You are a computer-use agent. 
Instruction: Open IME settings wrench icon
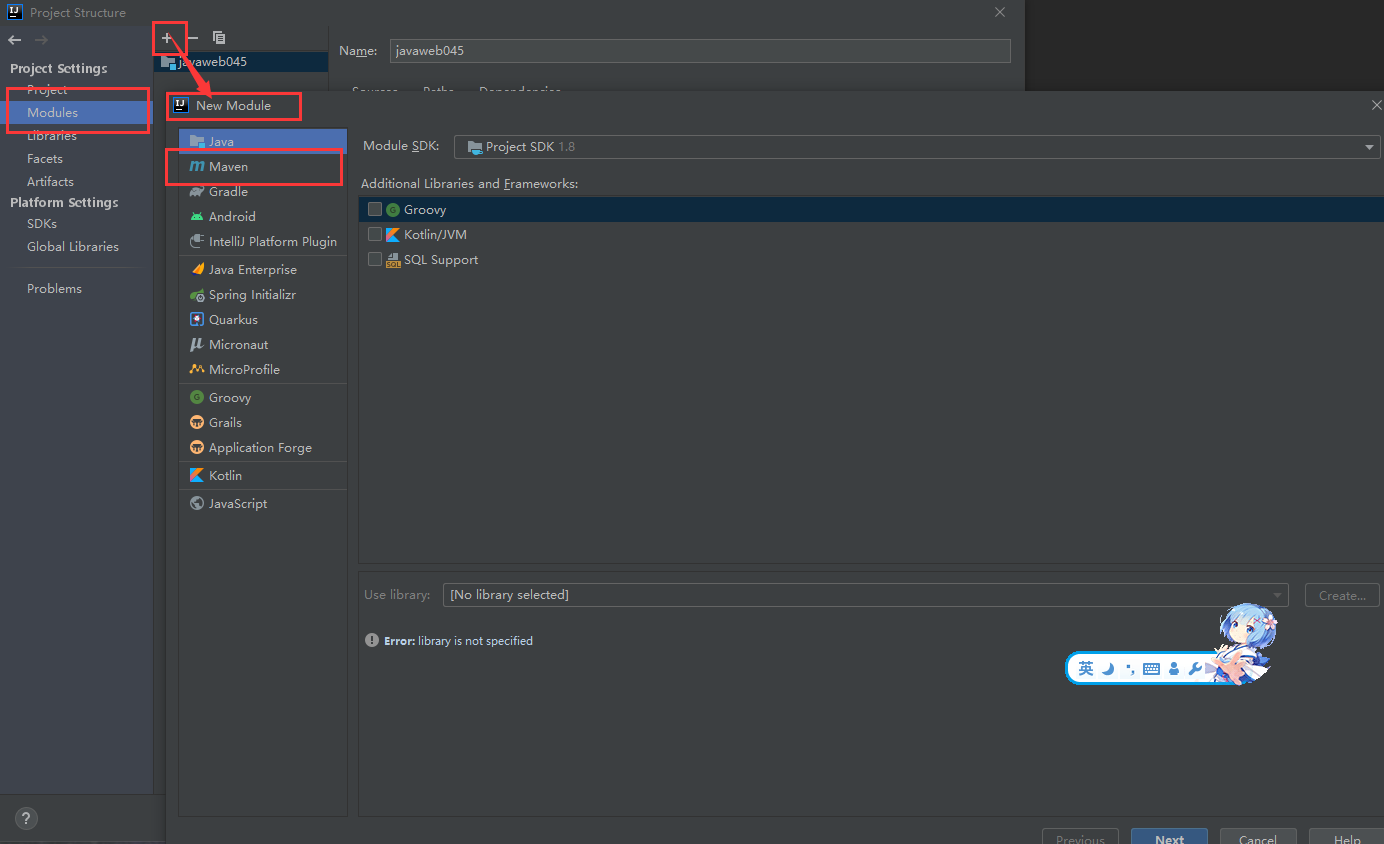tap(1194, 669)
